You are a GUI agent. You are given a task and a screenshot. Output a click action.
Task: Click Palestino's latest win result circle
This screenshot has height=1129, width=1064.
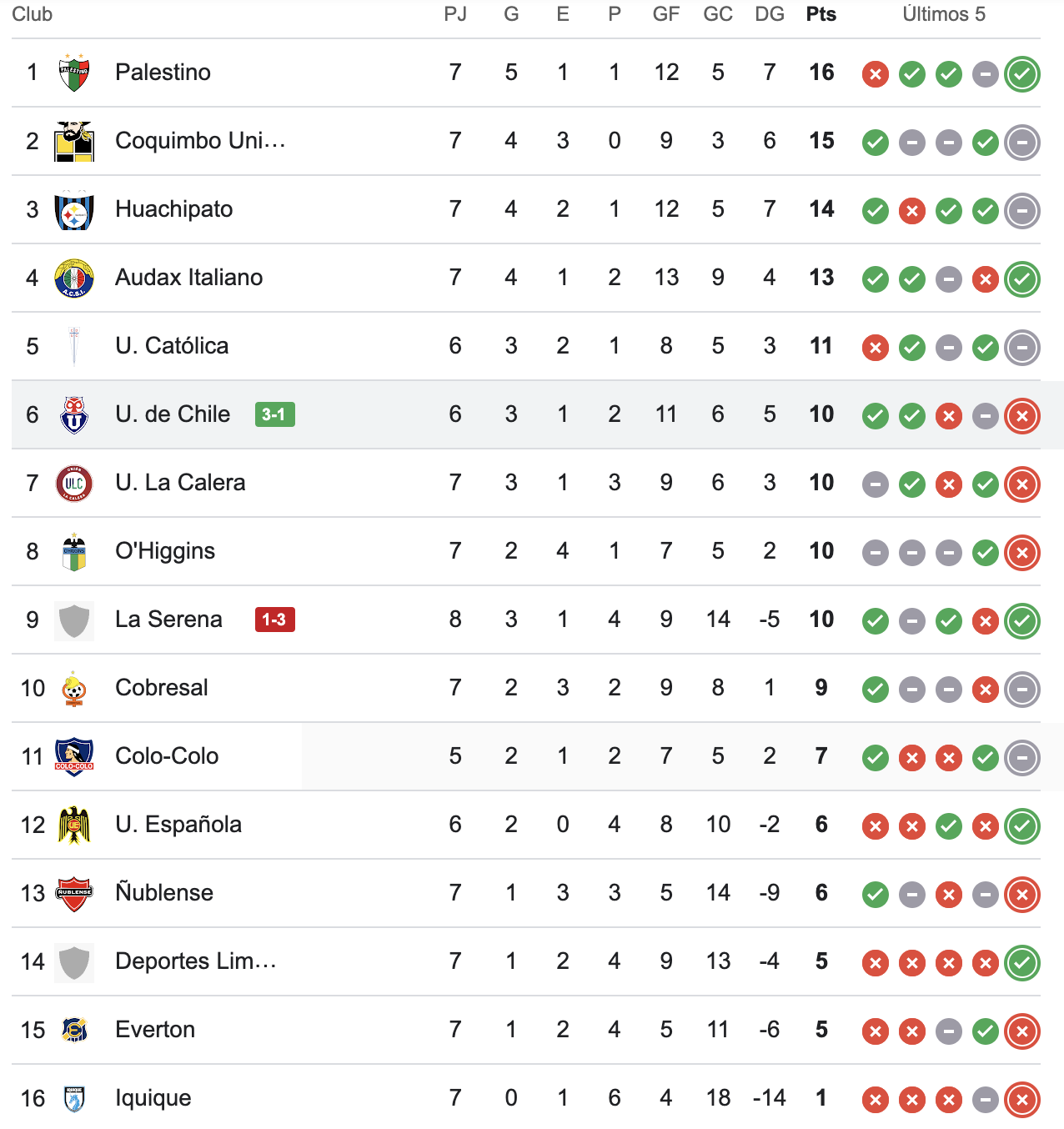pyautogui.click(x=1022, y=74)
